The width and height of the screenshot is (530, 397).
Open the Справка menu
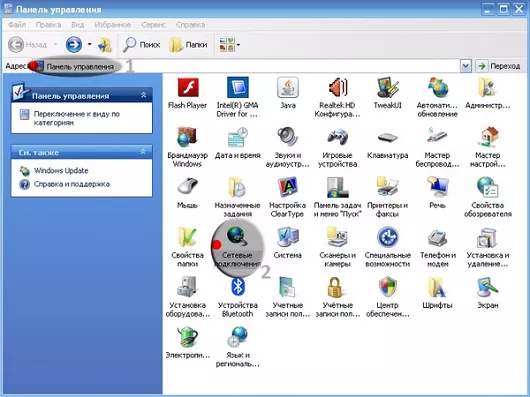coord(190,25)
